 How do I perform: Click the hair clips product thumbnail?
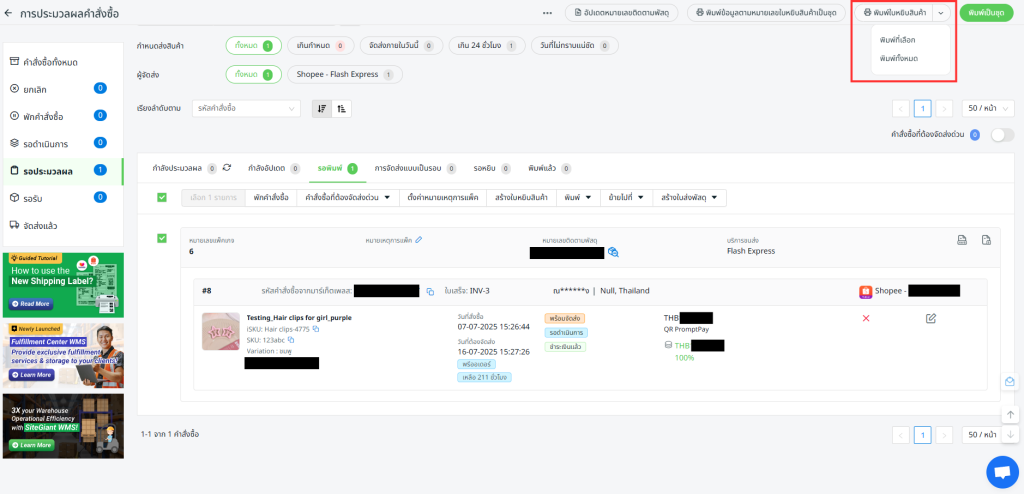(x=221, y=331)
